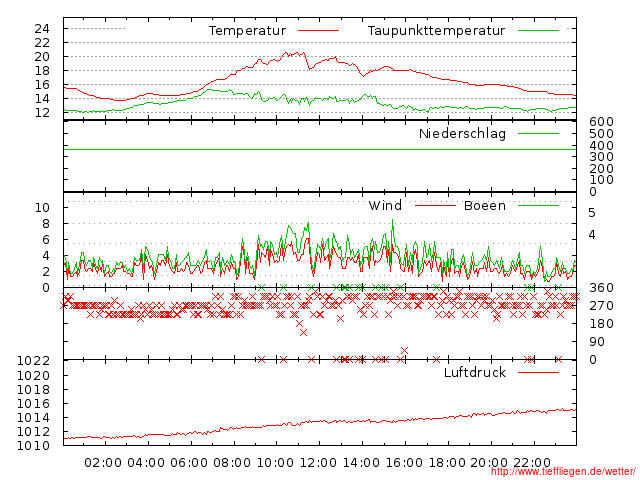Image resolution: width=640 pixels, height=480 pixels.
Task: Click the Boeen legend label
Action: [485, 205]
